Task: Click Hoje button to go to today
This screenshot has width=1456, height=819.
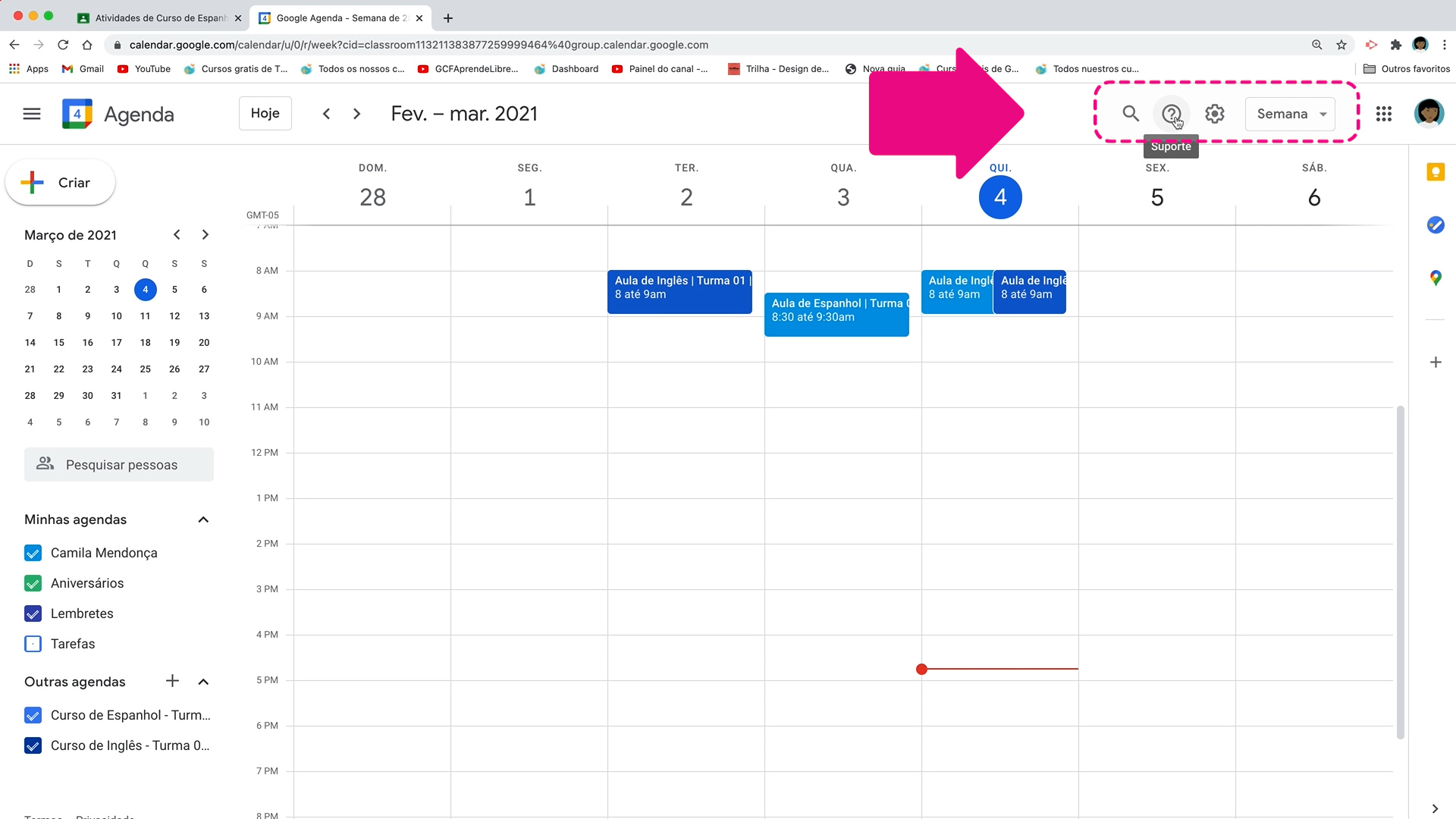Action: click(x=265, y=113)
